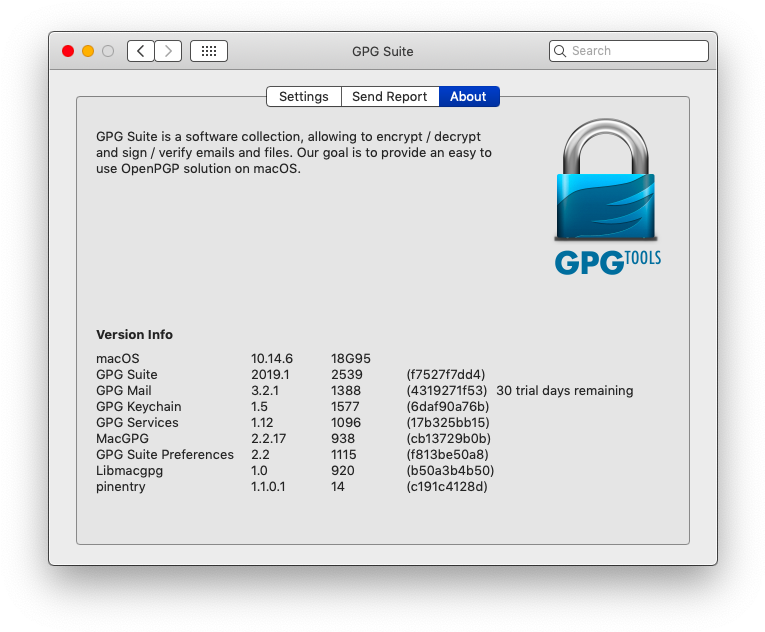
Task: Go back with the left chevron button
Action: [x=141, y=51]
